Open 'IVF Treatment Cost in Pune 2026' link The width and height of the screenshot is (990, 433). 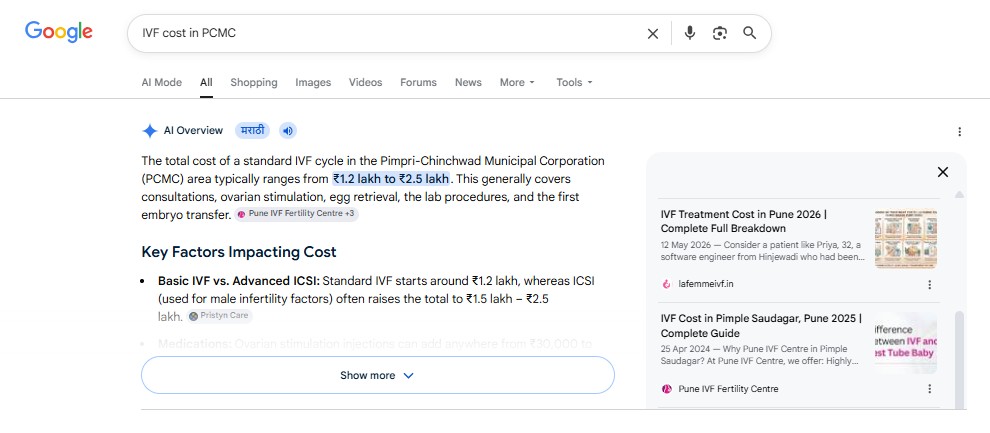click(744, 222)
